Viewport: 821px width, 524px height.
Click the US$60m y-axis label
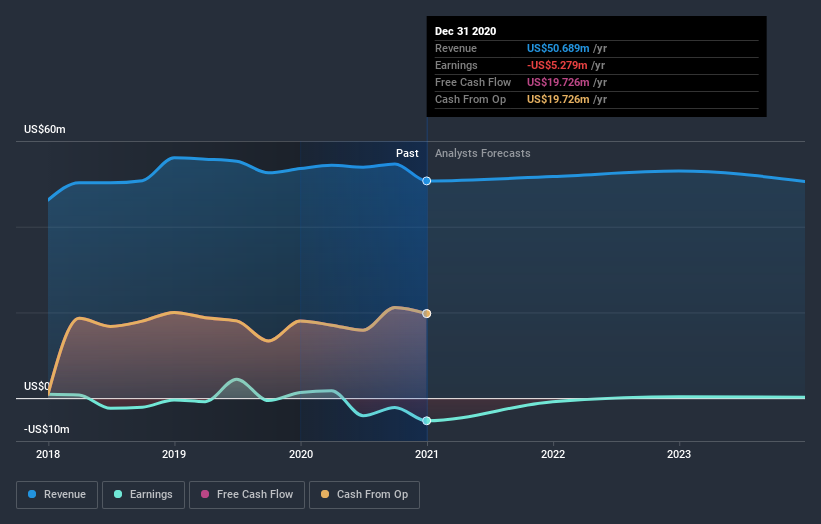pos(45,129)
